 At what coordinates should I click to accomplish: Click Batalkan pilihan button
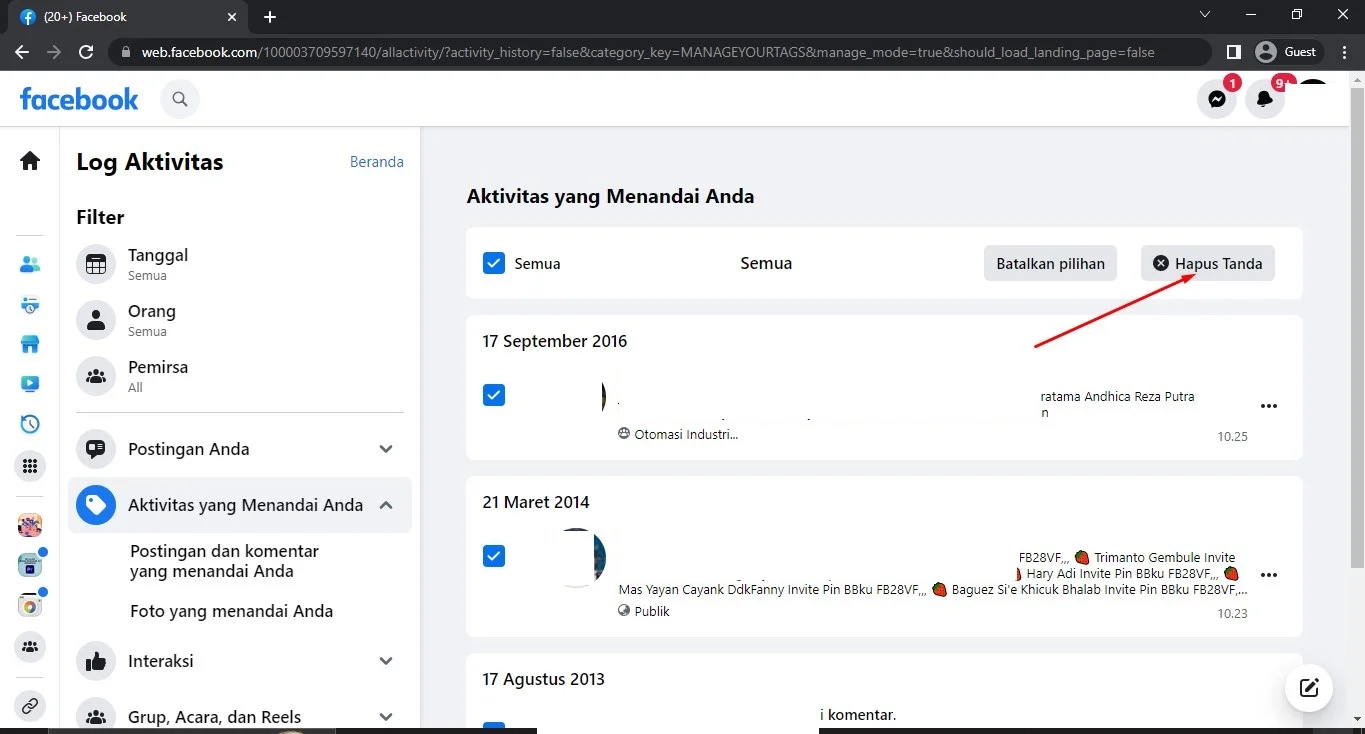tap(1050, 263)
